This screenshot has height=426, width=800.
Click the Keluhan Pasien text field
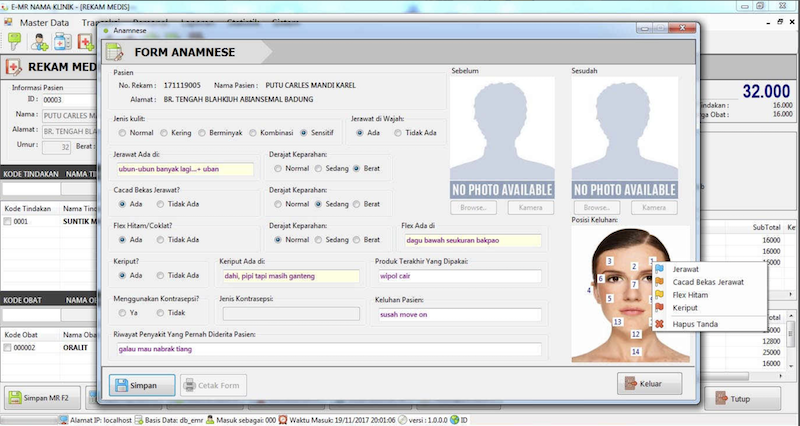click(458, 314)
